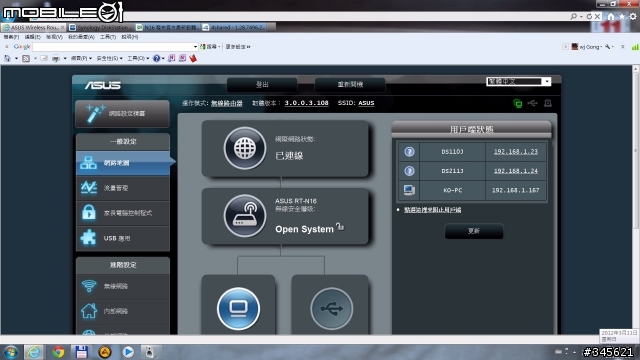Image resolution: width=640 pixels, height=360 pixels.
Task: Close the ASUS Wireless Router tab
Action: coord(62,27)
